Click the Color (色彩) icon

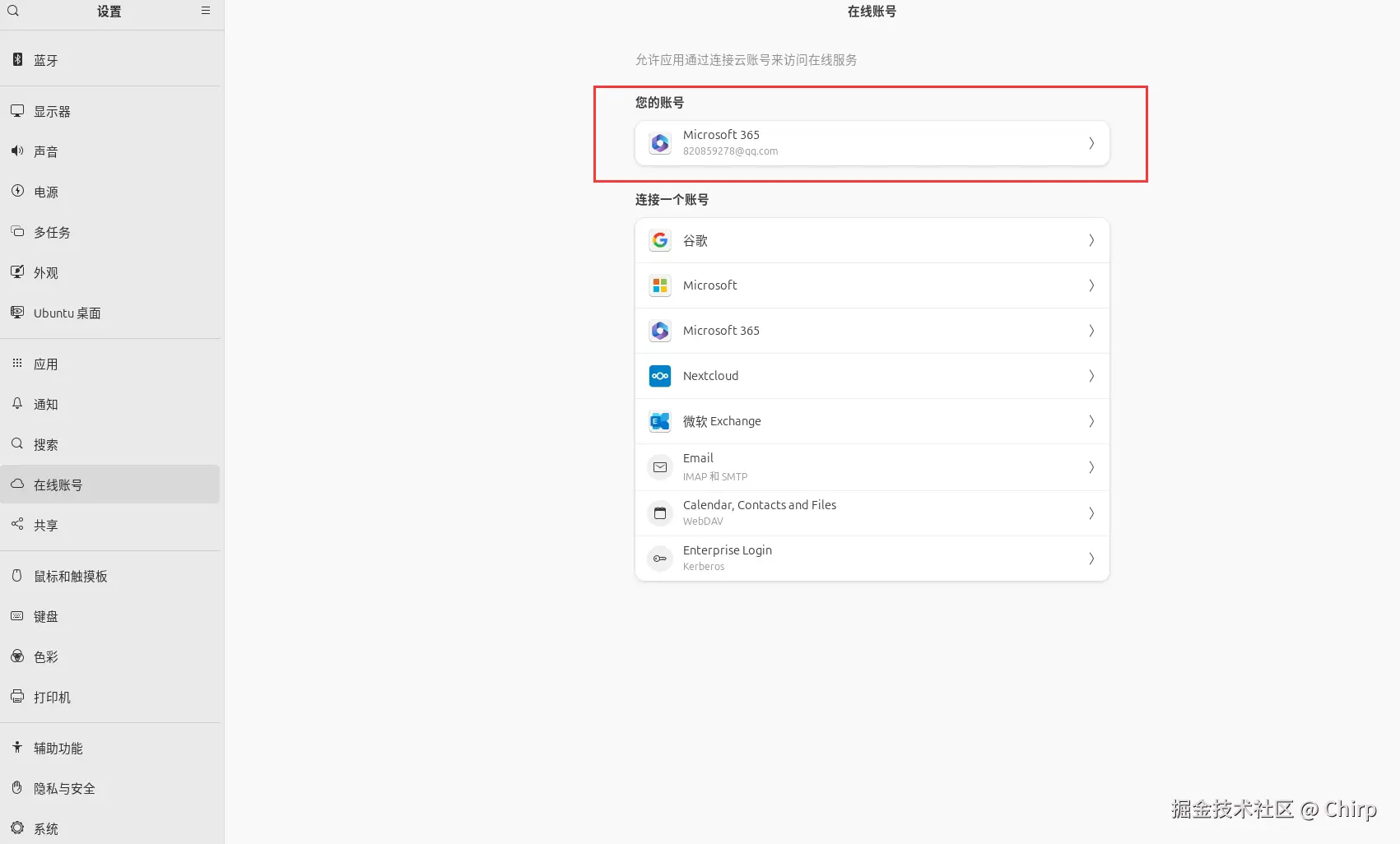click(x=17, y=656)
